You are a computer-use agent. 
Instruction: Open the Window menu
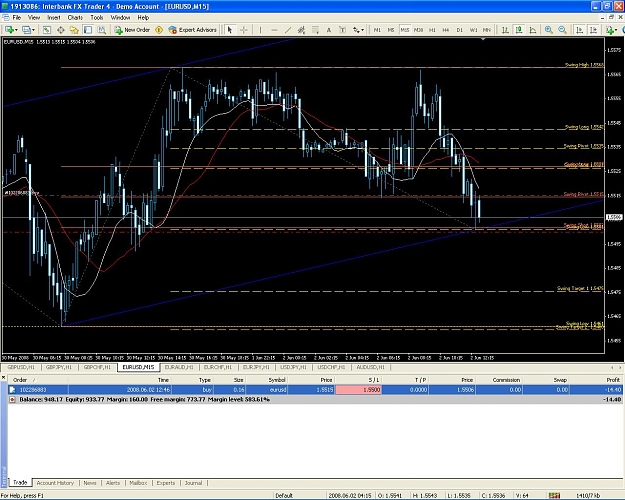point(120,18)
